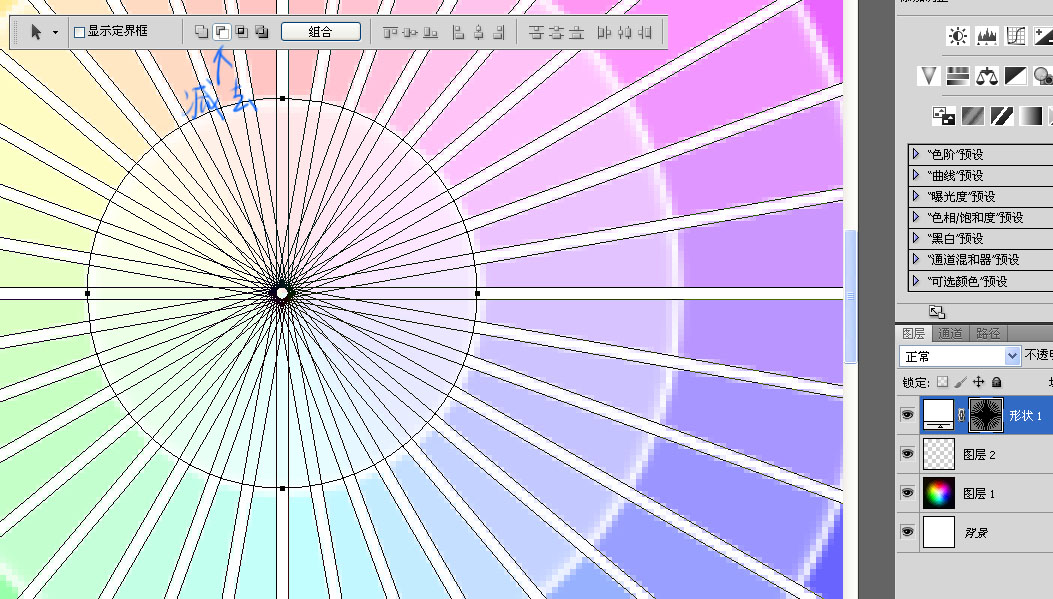Expand the "通道混和器"预设 presets
The image size is (1053, 599).
[916, 259]
